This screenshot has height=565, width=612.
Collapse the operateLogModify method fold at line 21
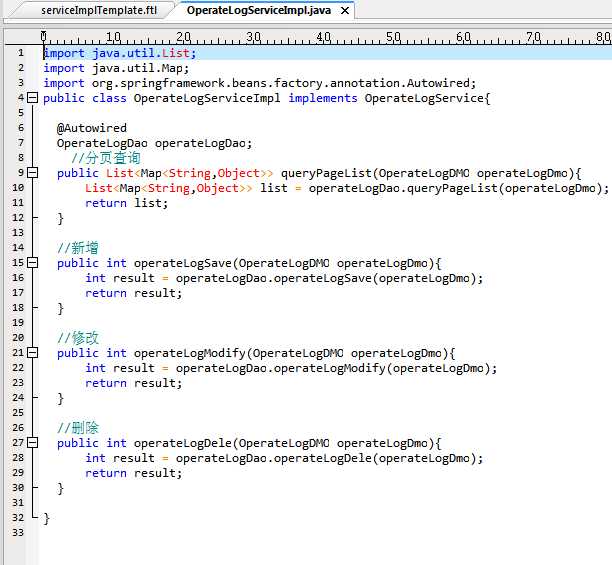pyautogui.click(x=33, y=353)
